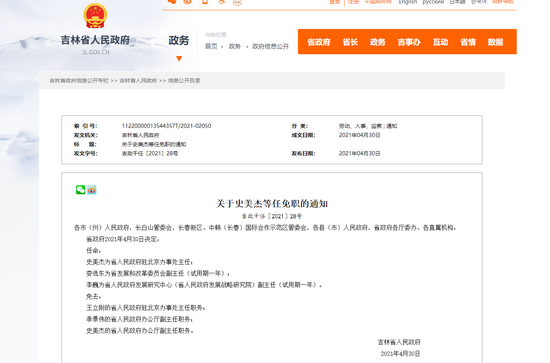Click the large 政务 heading

click(x=179, y=40)
